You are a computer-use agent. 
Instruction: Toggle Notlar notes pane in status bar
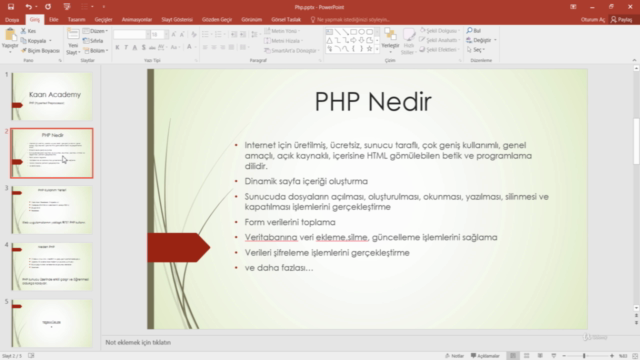[x=454, y=356]
